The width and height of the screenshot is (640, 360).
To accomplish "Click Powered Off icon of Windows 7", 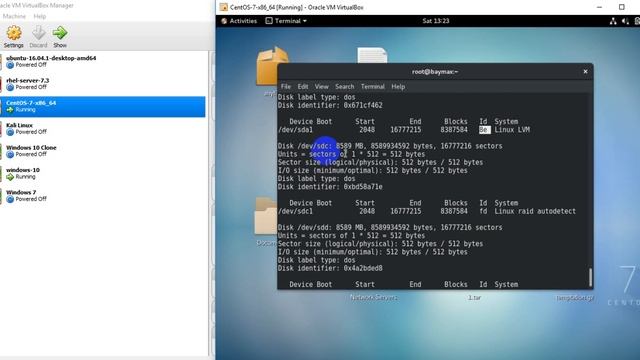I will pyautogui.click(x=10, y=199).
